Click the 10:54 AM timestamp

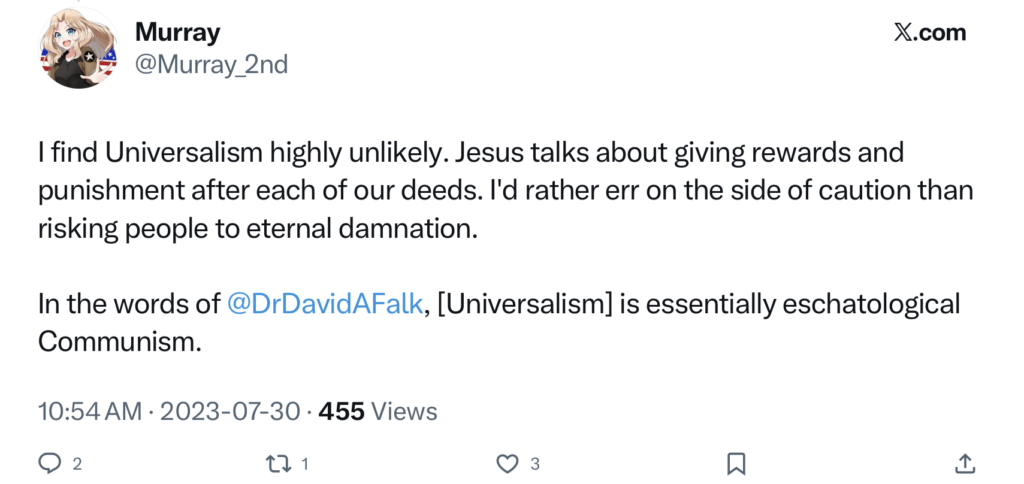pyautogui.click(x=90, y=411)
